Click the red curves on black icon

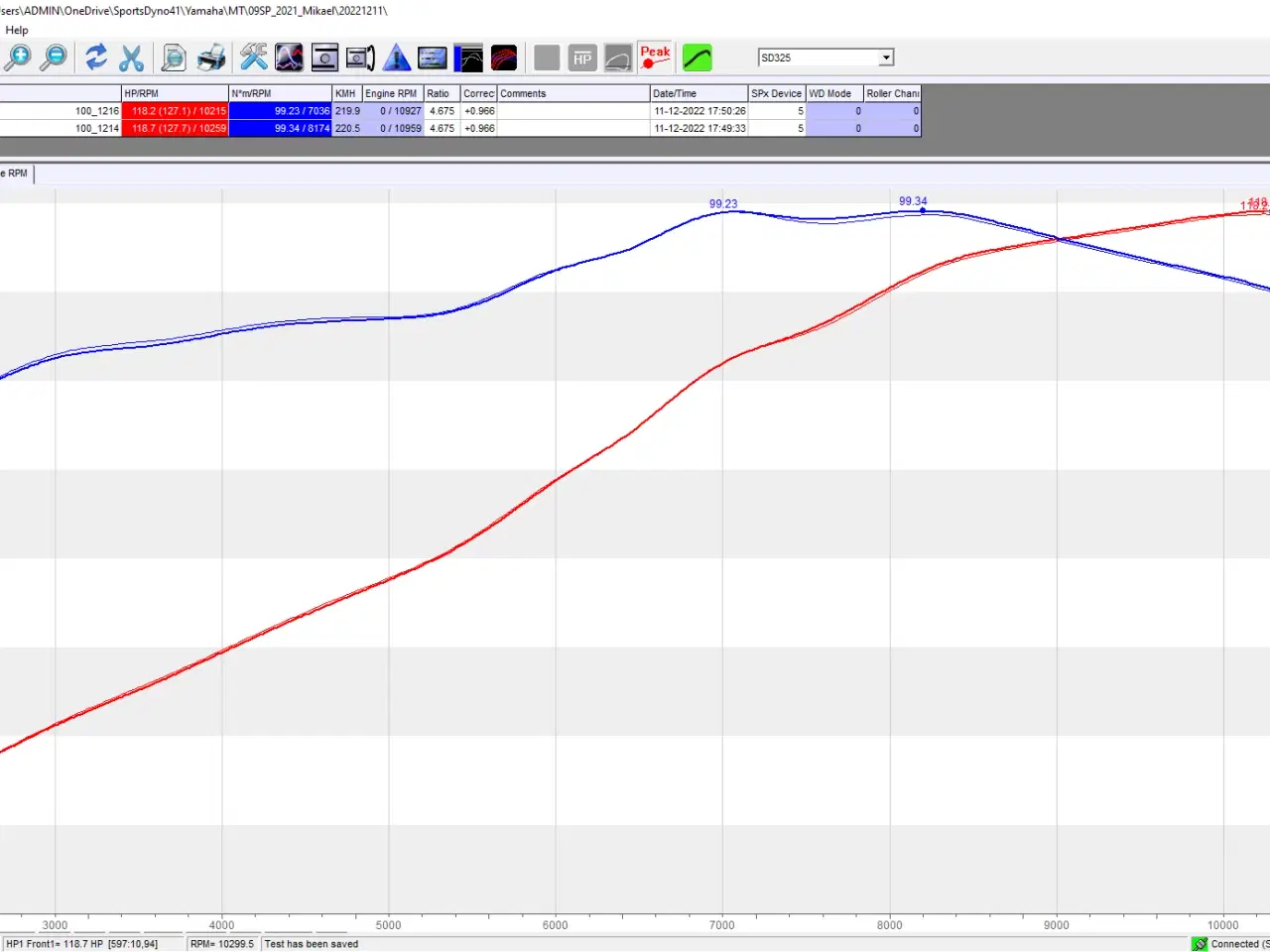pyautogui.click(x=504, y=58)
